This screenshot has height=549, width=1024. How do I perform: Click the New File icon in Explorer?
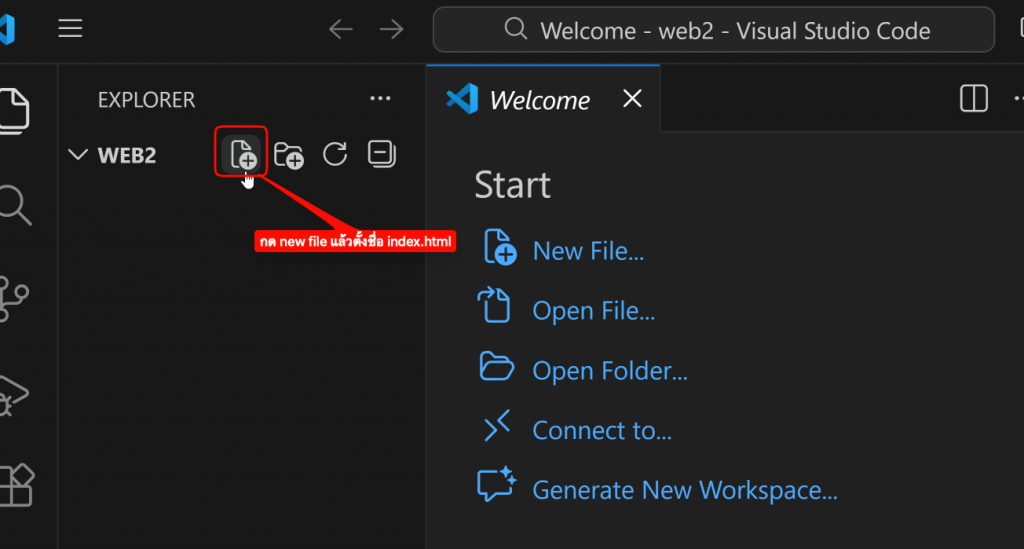point(243,154)
